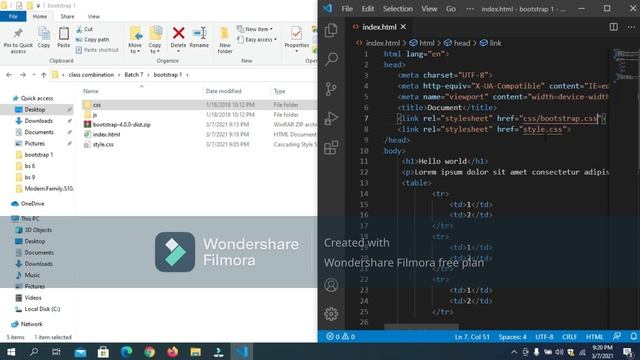
Task: Open Copy to dropdown in Organize group
Action: [155, 40]
